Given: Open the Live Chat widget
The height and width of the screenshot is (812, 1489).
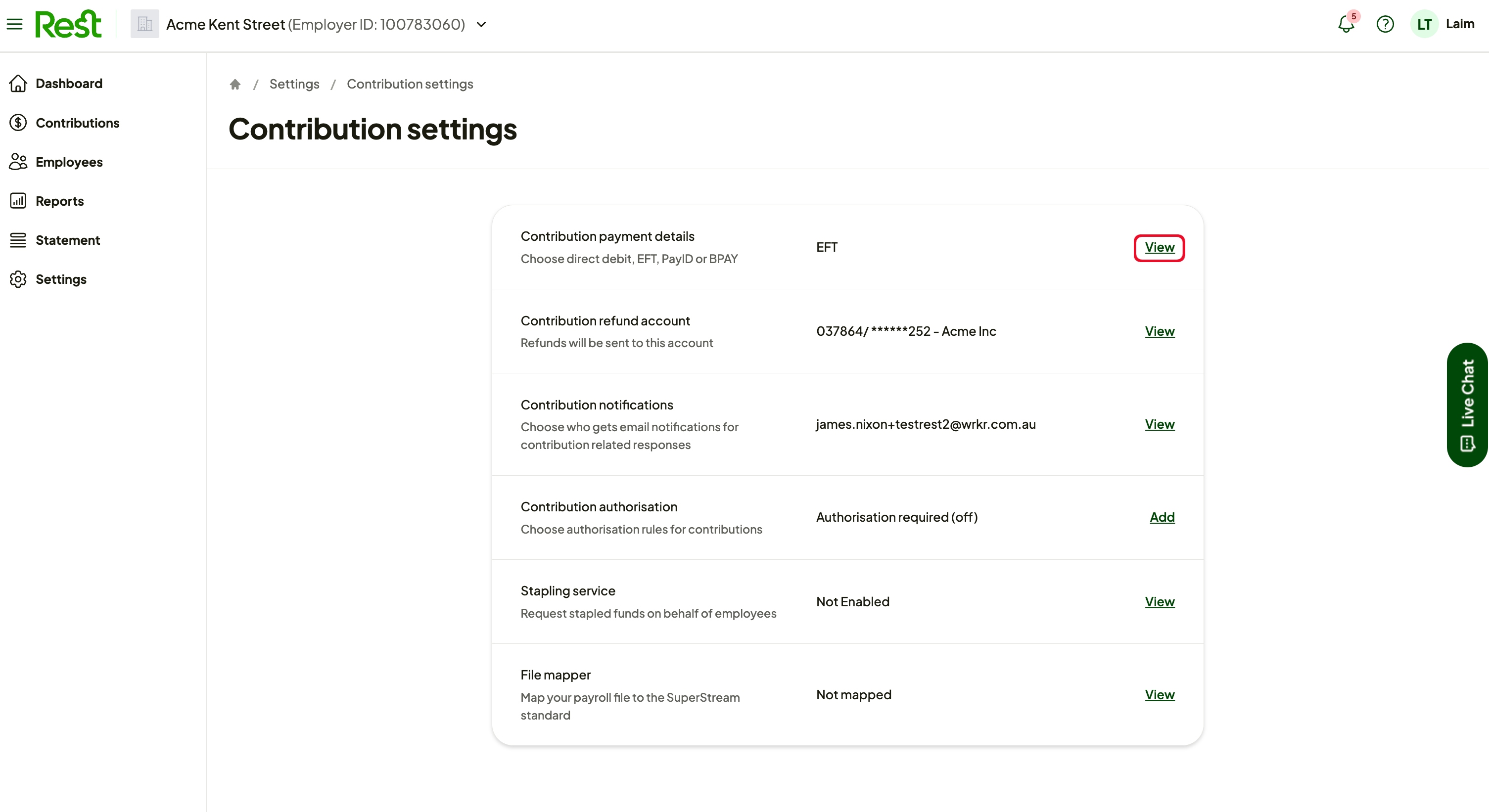Looking at the screenshot, I should pyautogui.click(x=1467, y=405).
